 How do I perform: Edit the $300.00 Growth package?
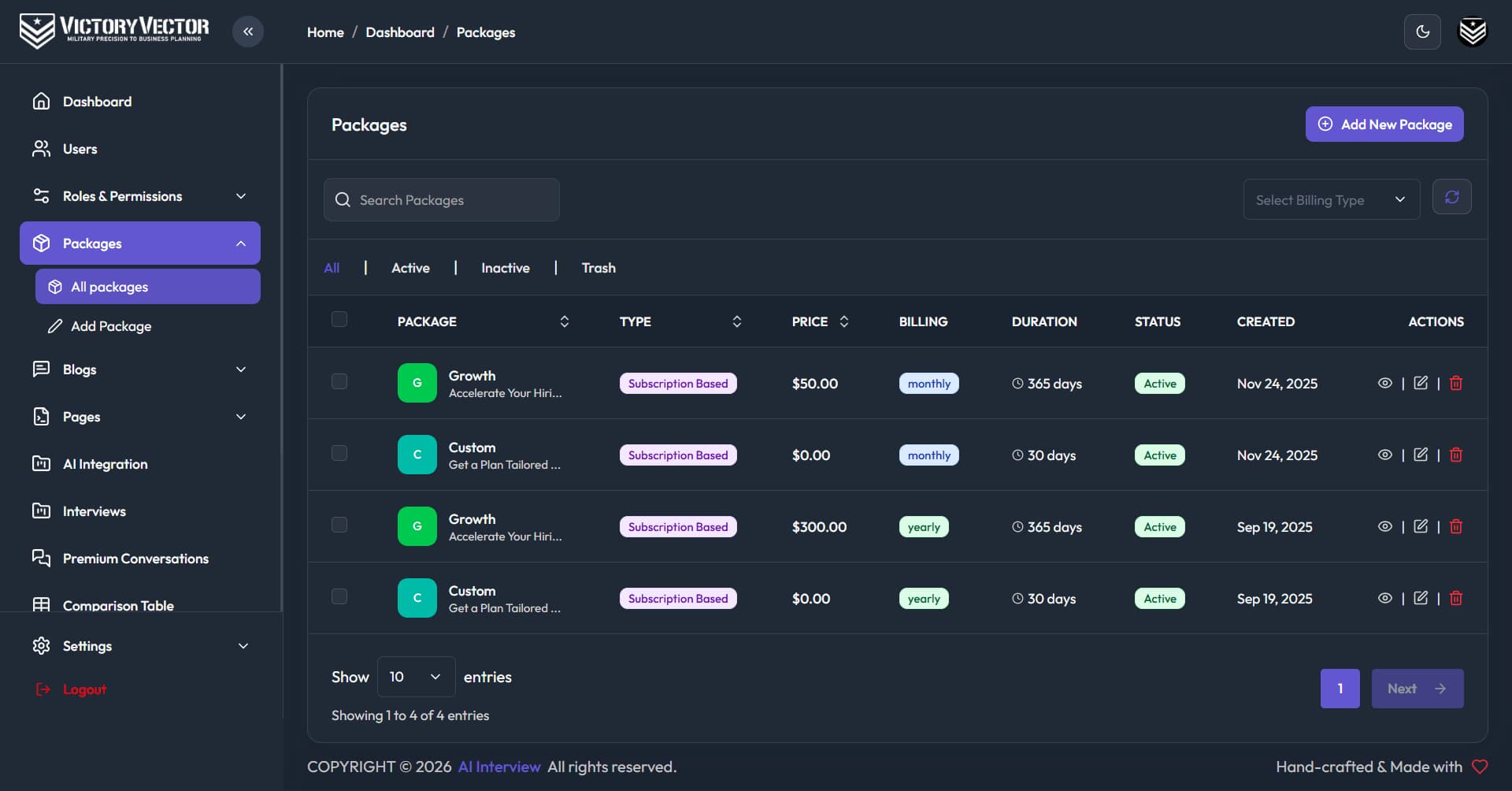(x=1421, y=526)
